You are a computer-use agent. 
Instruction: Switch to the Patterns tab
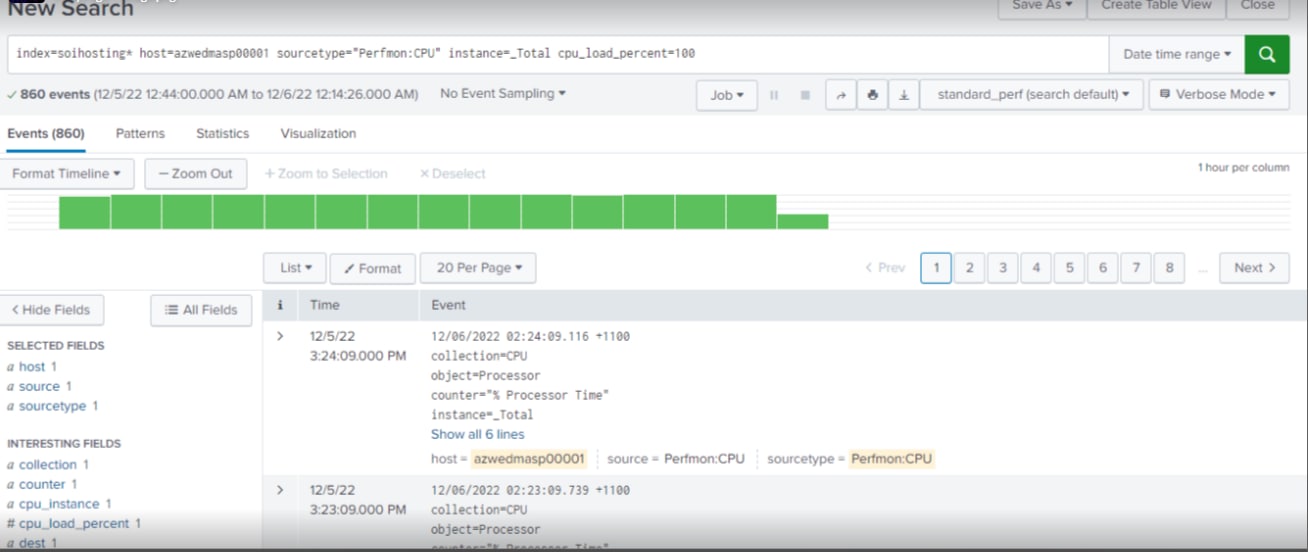coord(140,133)
